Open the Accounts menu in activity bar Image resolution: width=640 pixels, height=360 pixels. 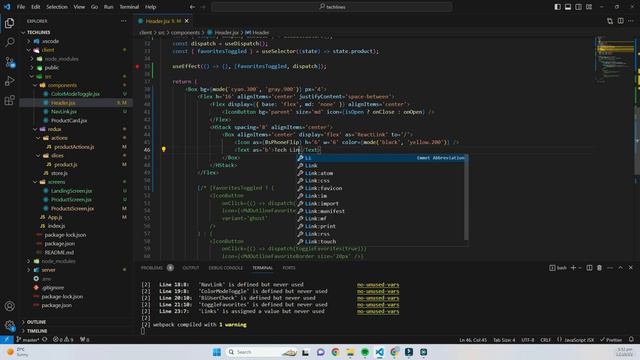[9, 306]
